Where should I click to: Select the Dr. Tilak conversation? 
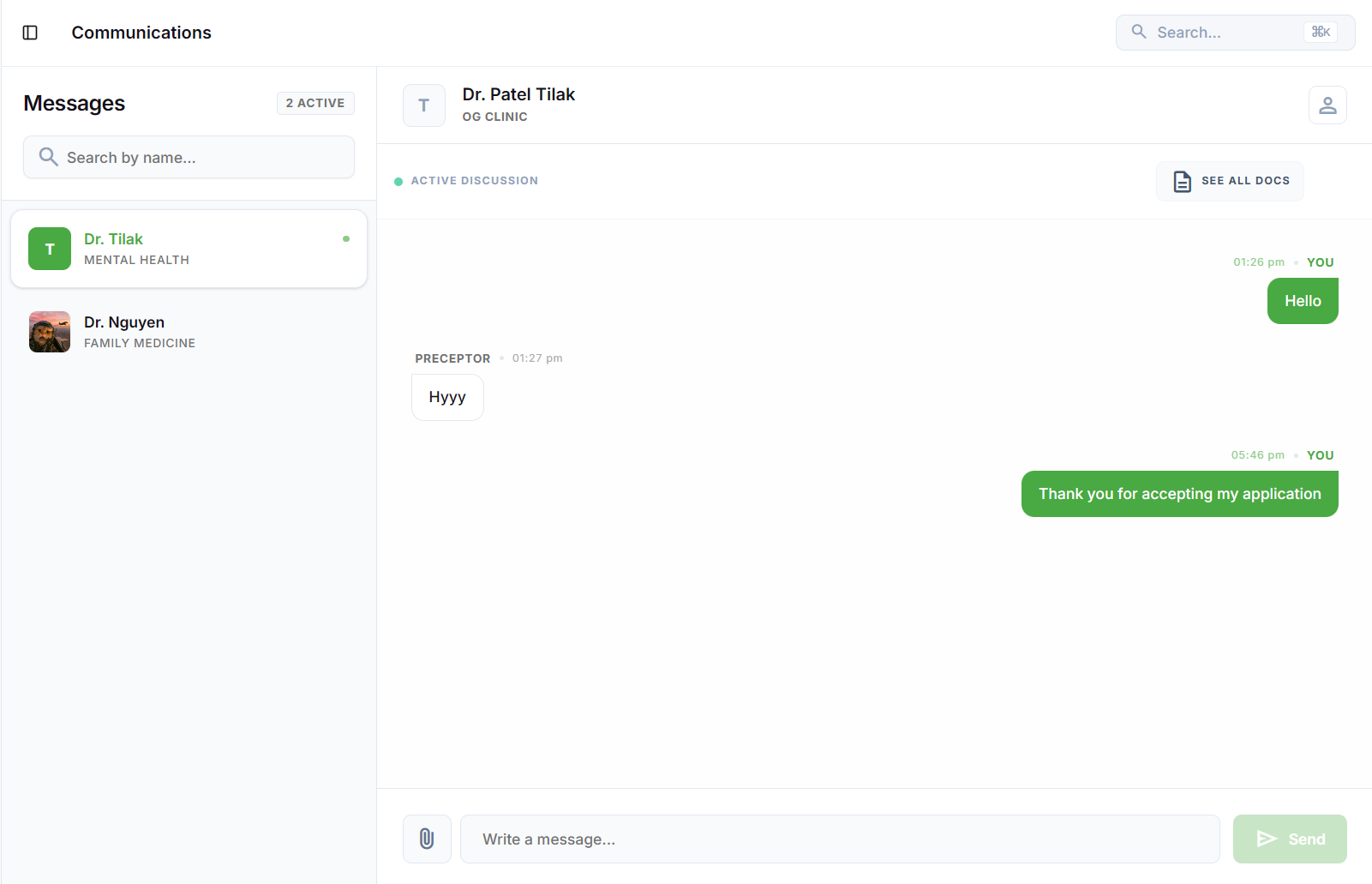[x=189, y=249]
